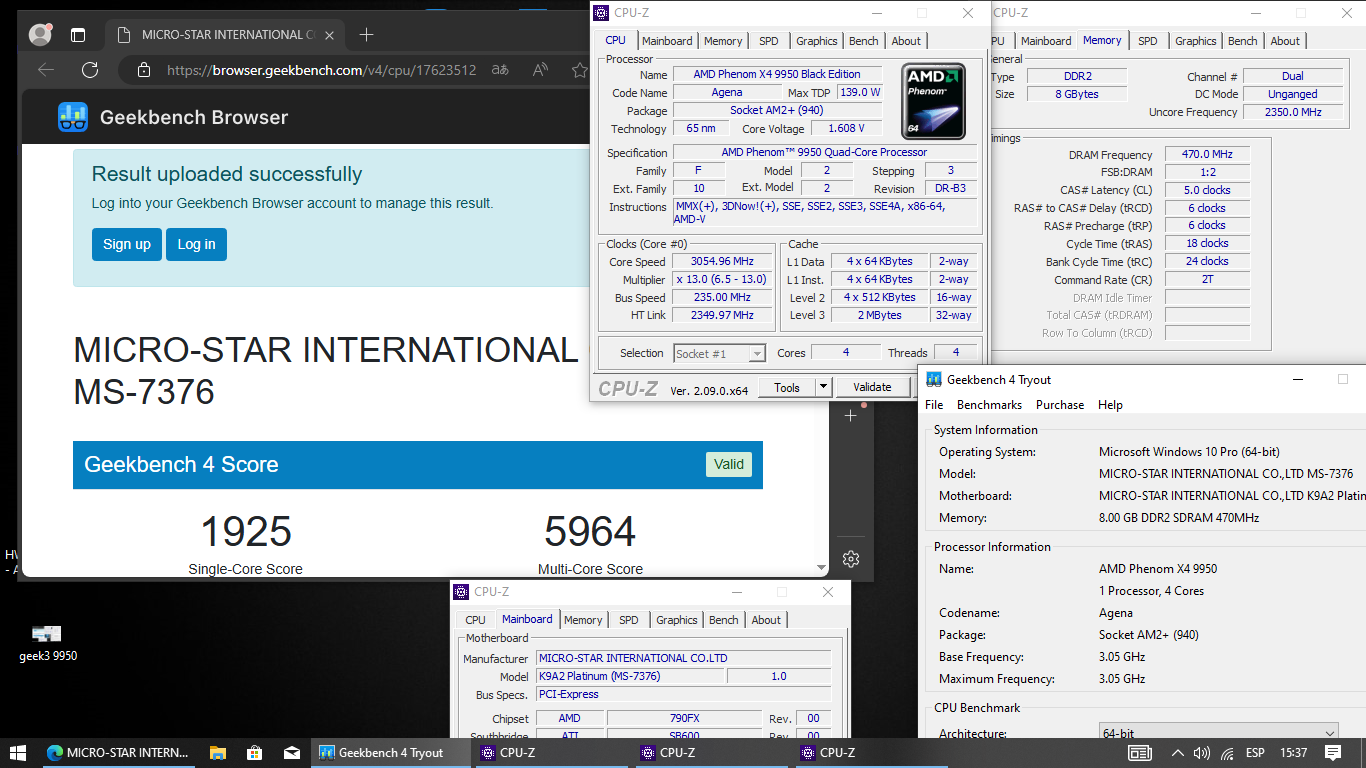Open Memory tab in bottom CPU-Z window
The image size is (1366, 768).
point(583,620)
